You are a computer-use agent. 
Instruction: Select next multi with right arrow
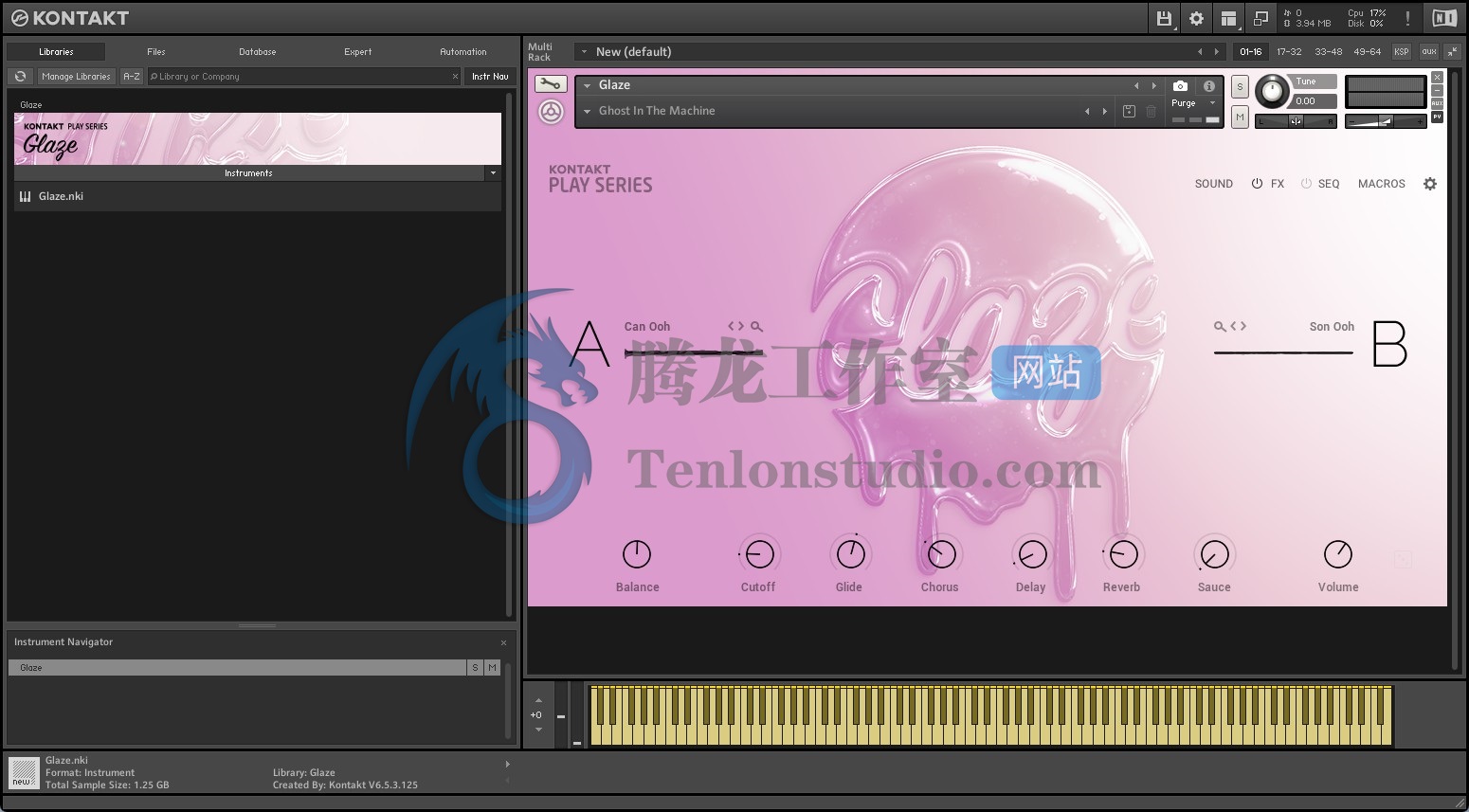coord(1217,52)
